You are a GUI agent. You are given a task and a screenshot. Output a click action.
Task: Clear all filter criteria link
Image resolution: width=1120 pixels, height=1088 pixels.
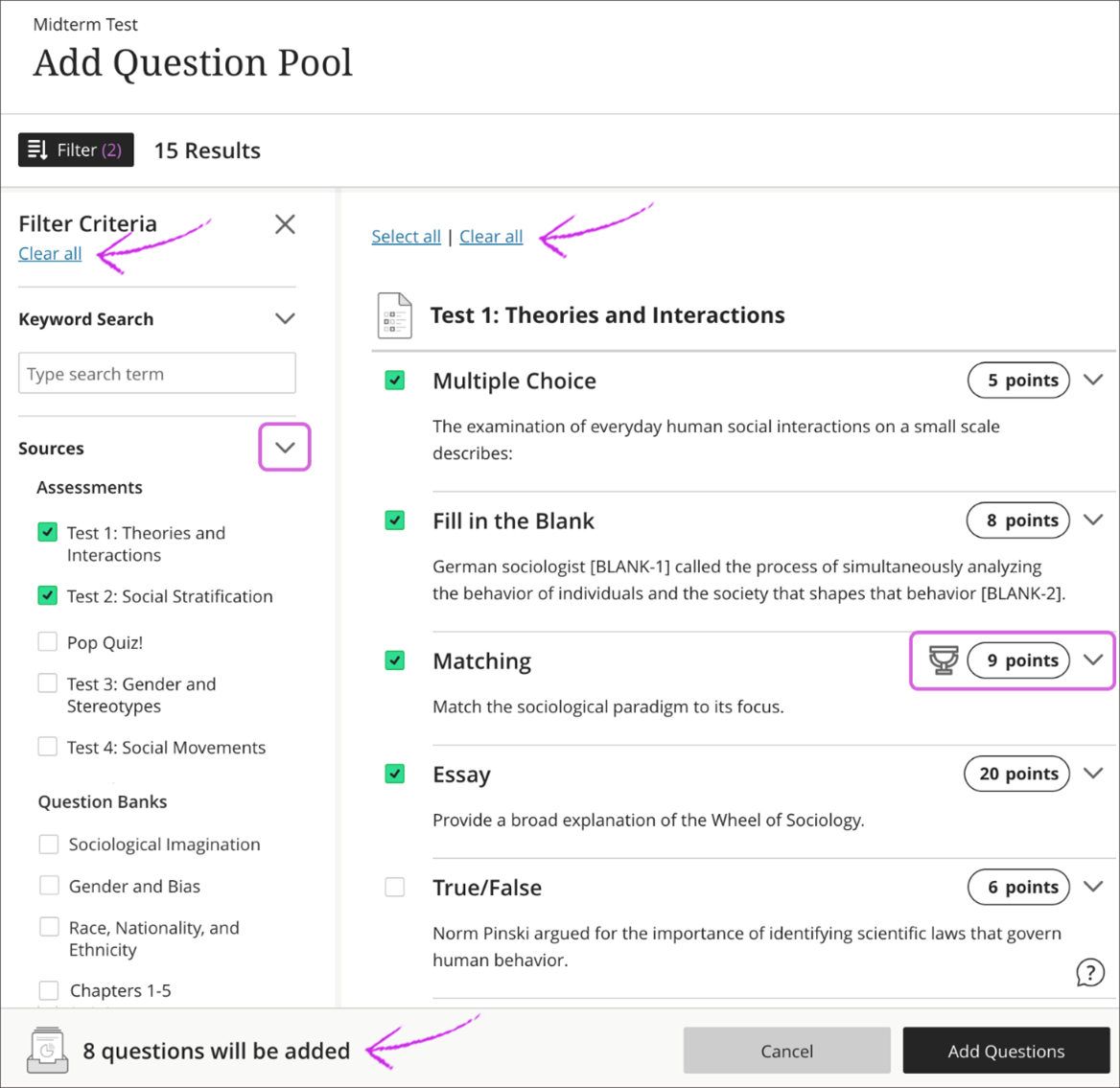(50, 254)
